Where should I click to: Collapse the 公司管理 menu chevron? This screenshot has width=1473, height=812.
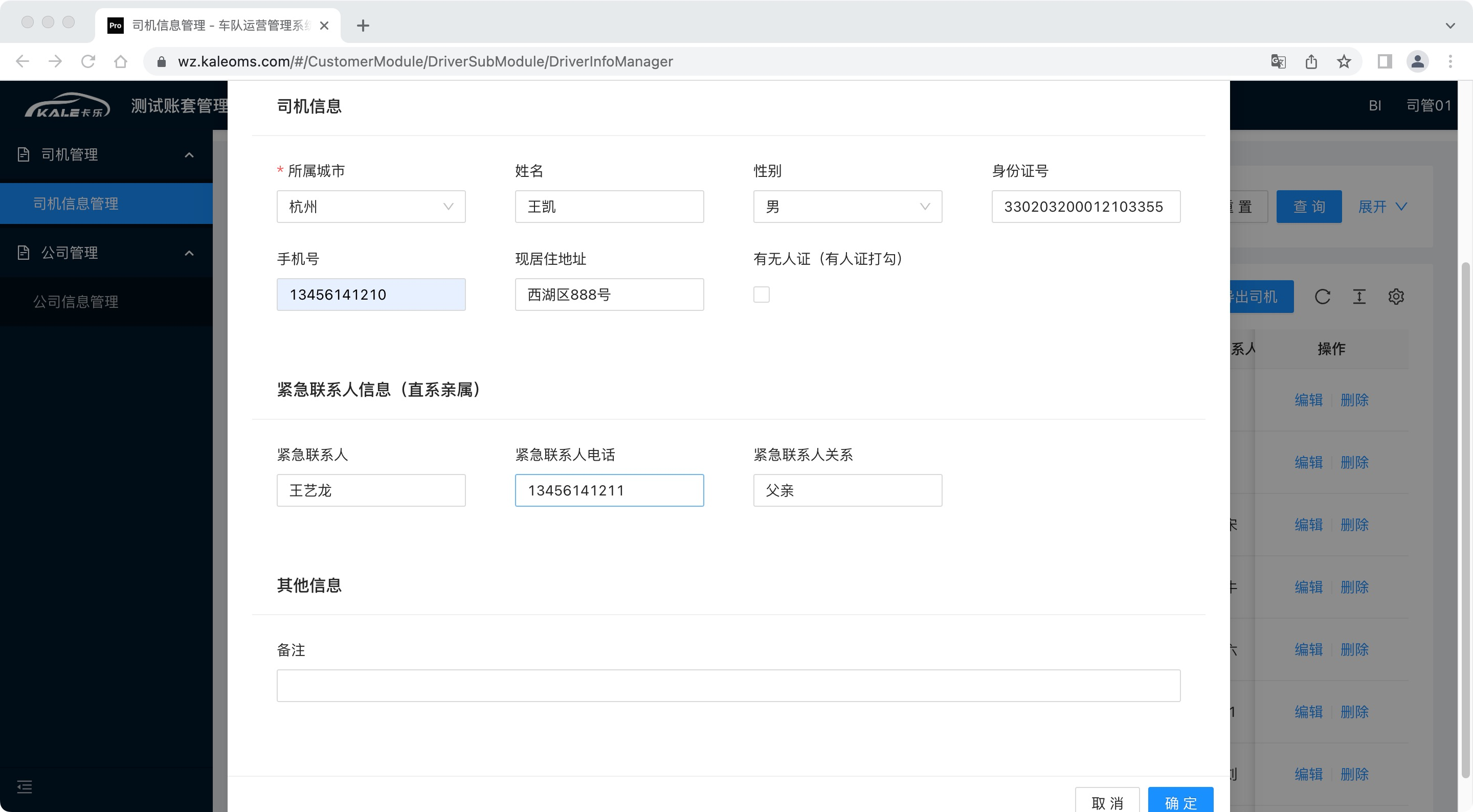click(189, 253)
